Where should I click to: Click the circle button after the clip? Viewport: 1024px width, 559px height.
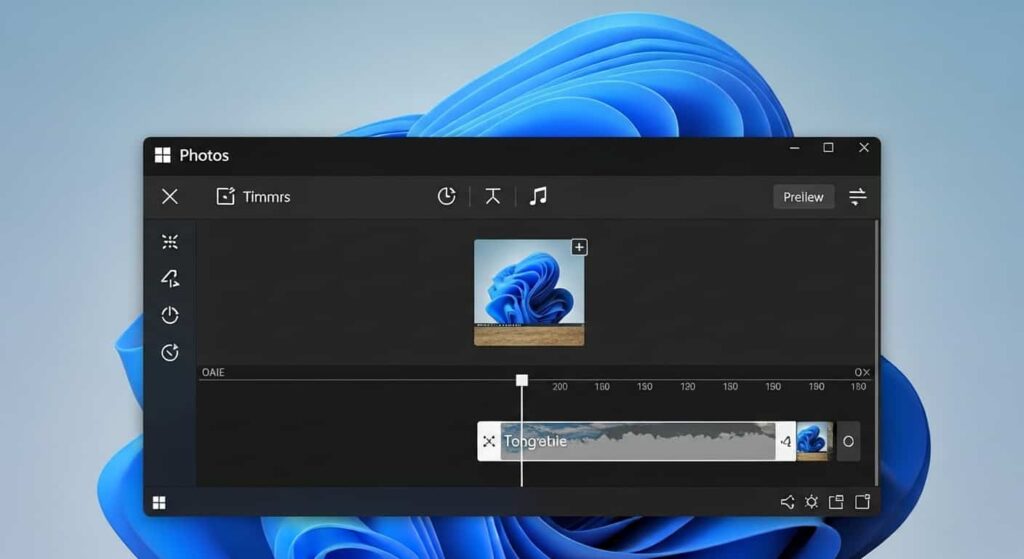click(x=848, y=441)
